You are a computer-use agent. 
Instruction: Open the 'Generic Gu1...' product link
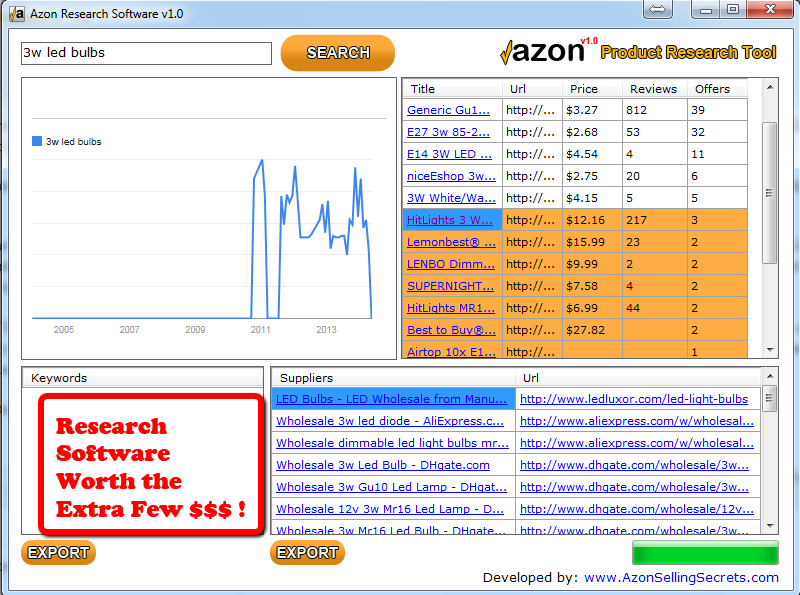pyautogui.click(x=448, y=110)
